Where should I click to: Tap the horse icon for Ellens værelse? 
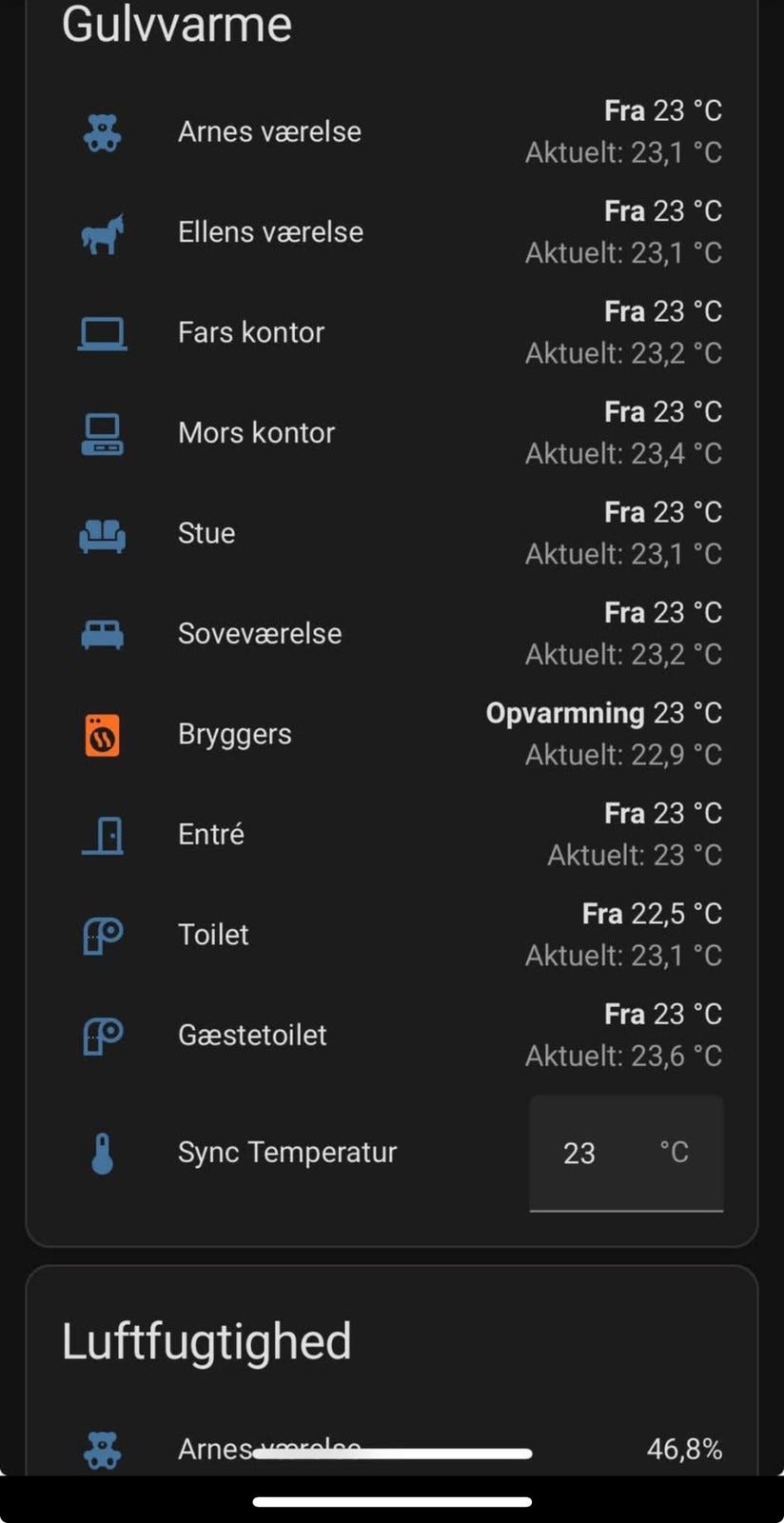click(x=103, y=233)
